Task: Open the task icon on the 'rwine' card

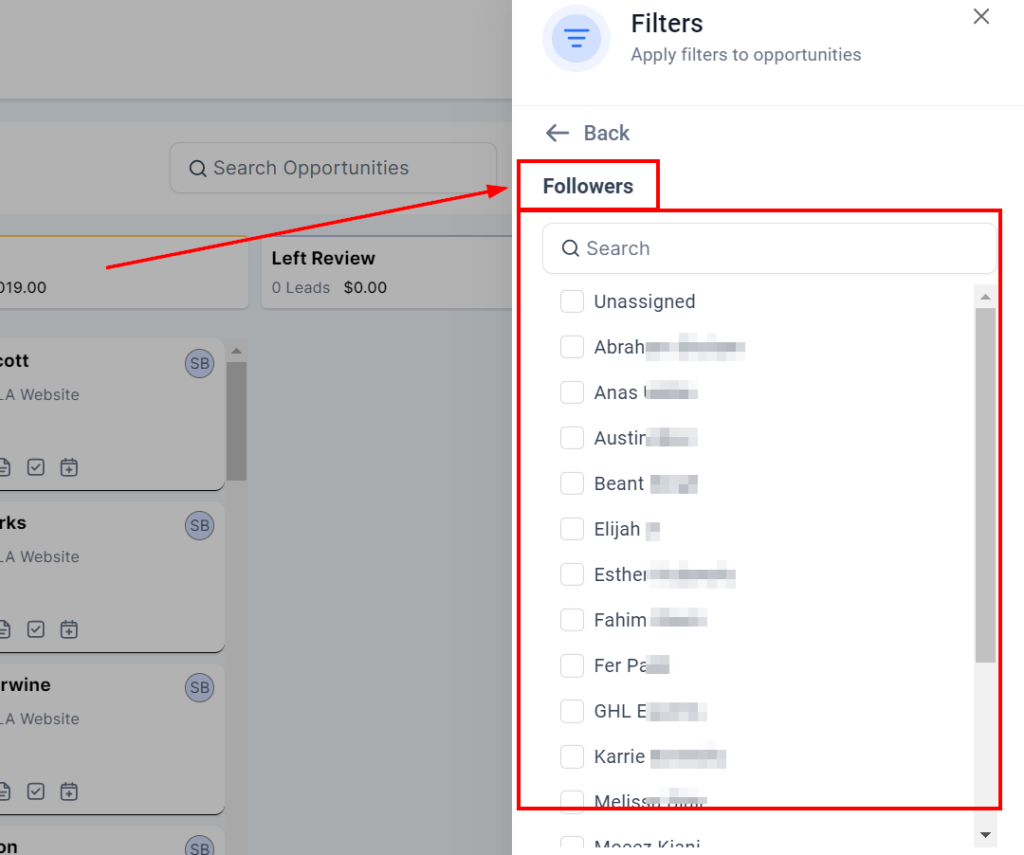Action: tap(36, 791)
